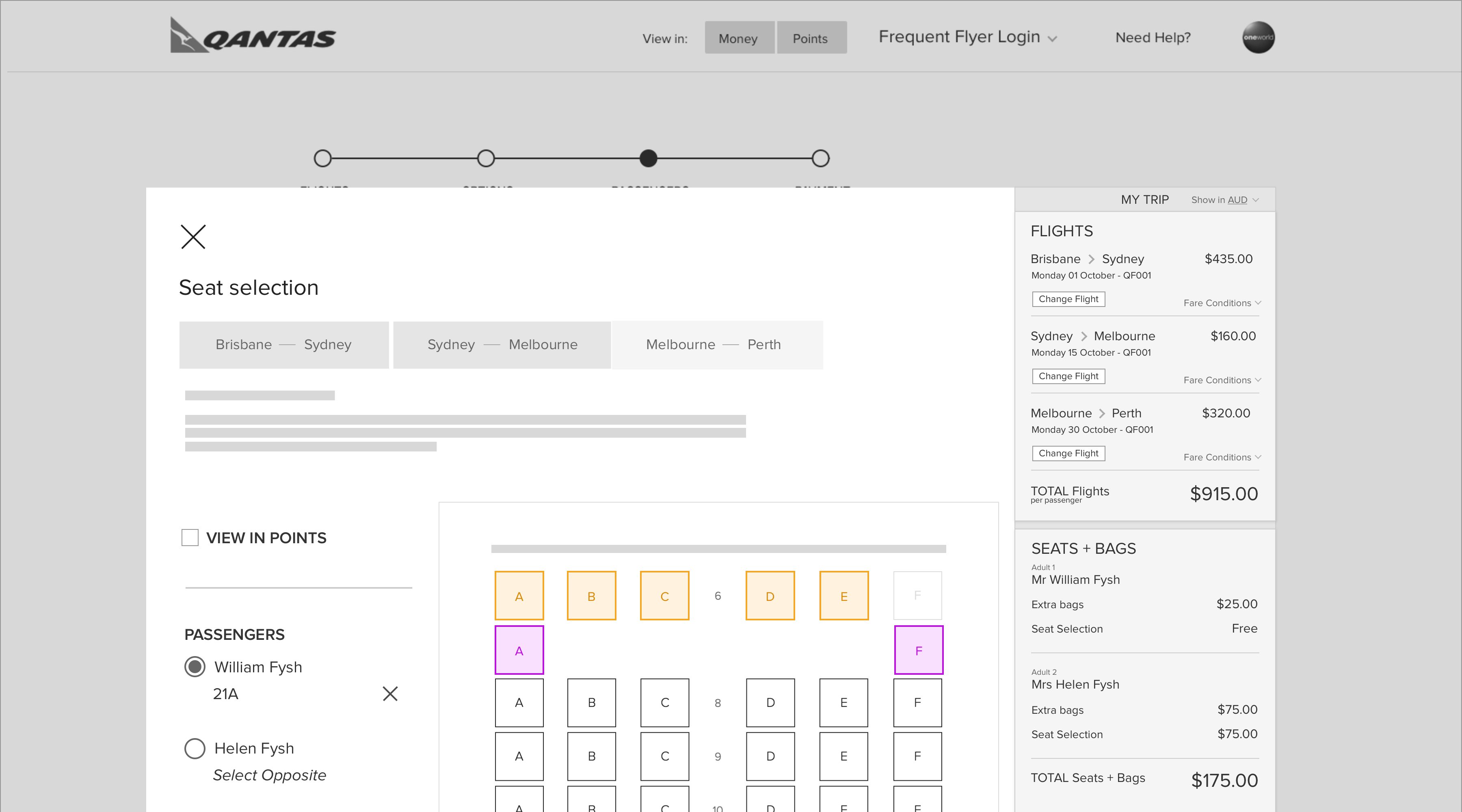Screen dimensions: 1462x812
Task: Open the Need Help? link
Action: pos(1153,37)
